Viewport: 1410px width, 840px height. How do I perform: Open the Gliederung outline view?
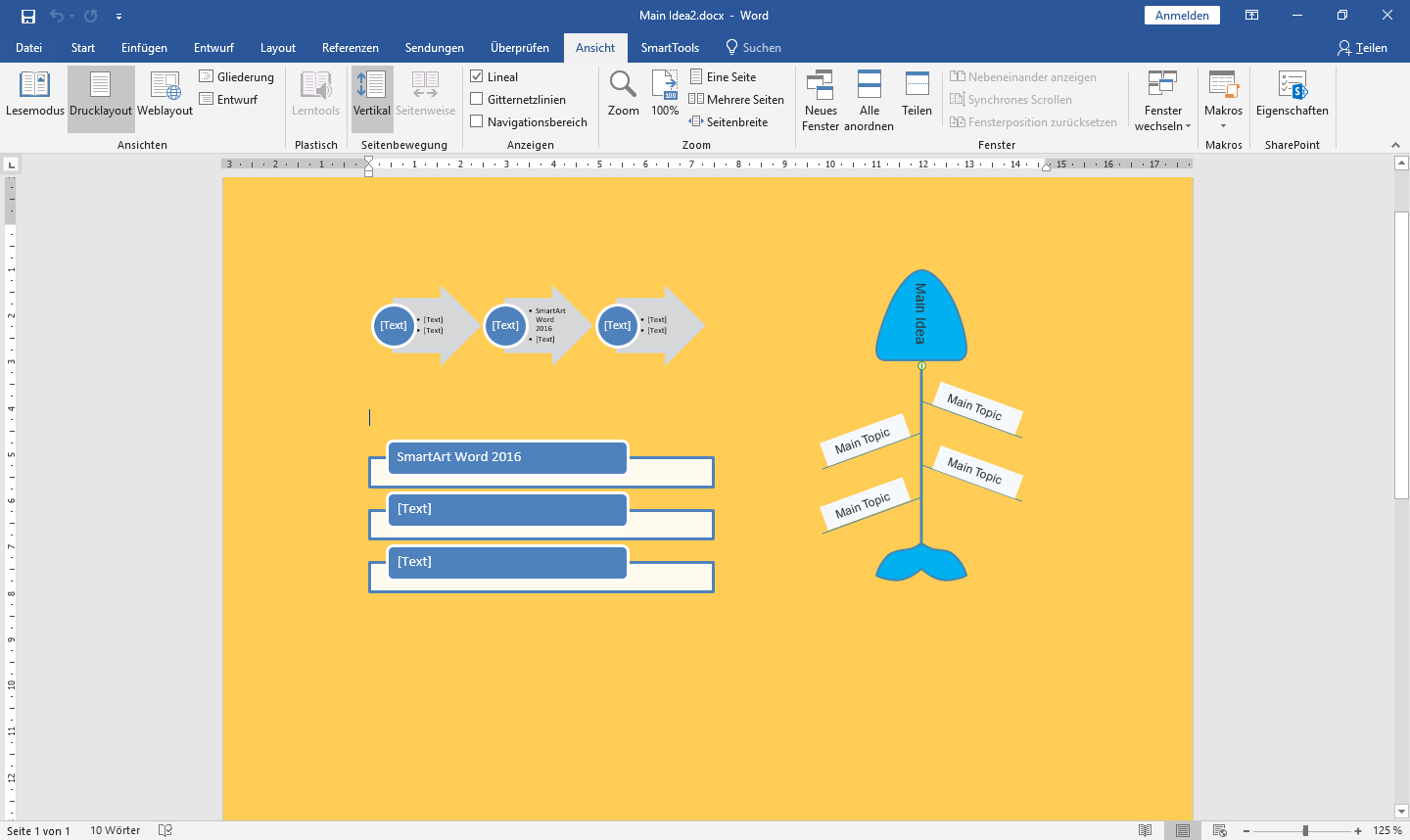tap(237, 76)
